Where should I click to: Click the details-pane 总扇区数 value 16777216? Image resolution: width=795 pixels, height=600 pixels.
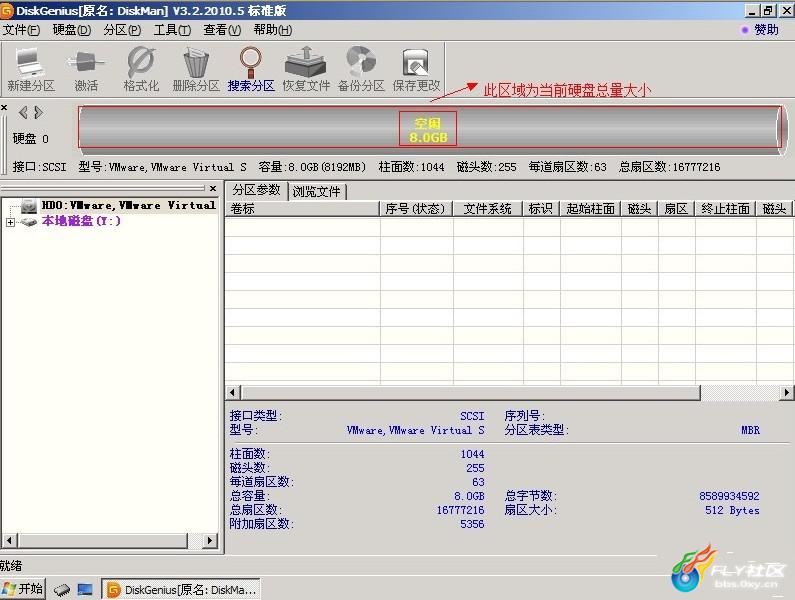460,510
